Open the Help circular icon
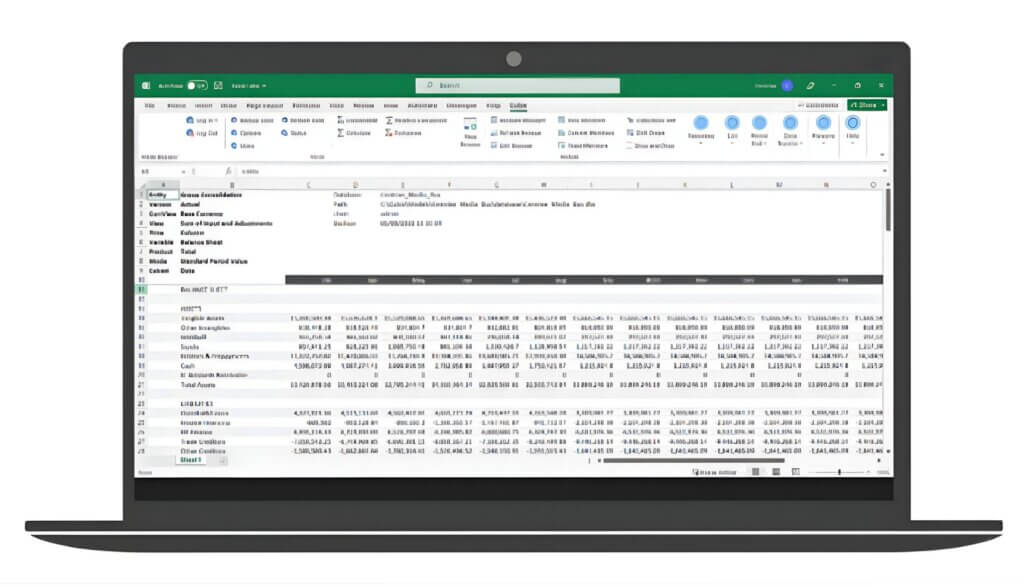The width and height of the screenshot is (1024, 587). pos(853,123)
